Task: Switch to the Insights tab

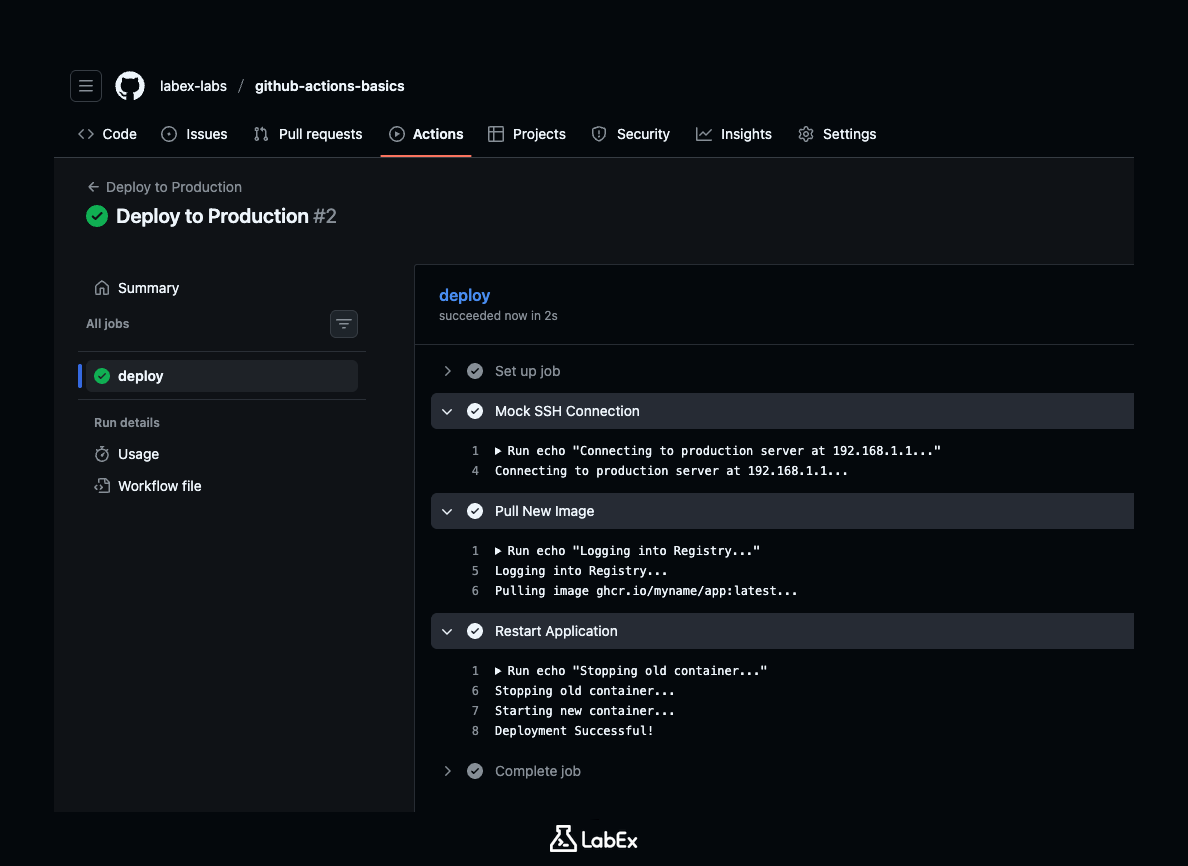Action: (x=734, y=134)
